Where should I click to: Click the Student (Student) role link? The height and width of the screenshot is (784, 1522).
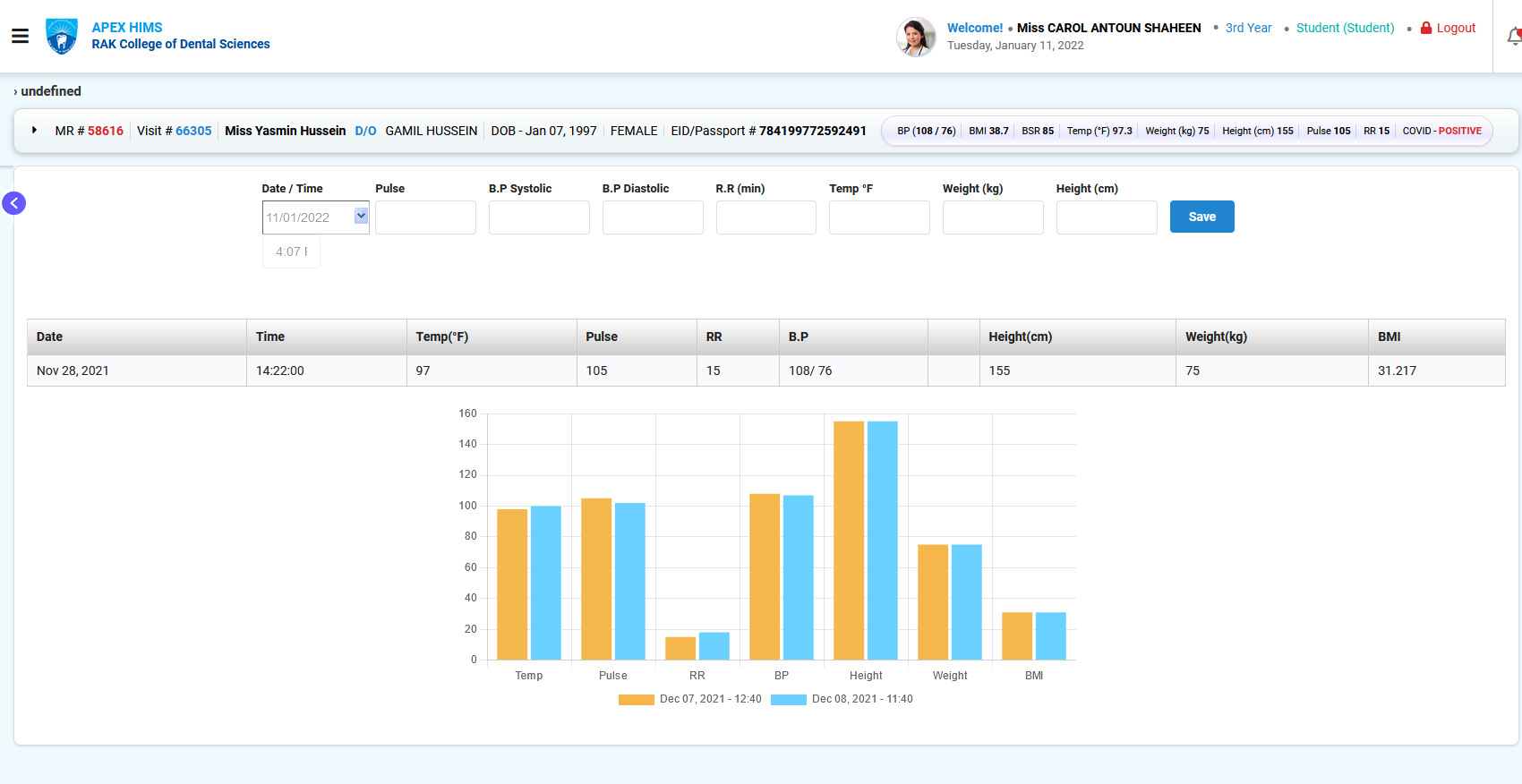(x=1345, y=28)
